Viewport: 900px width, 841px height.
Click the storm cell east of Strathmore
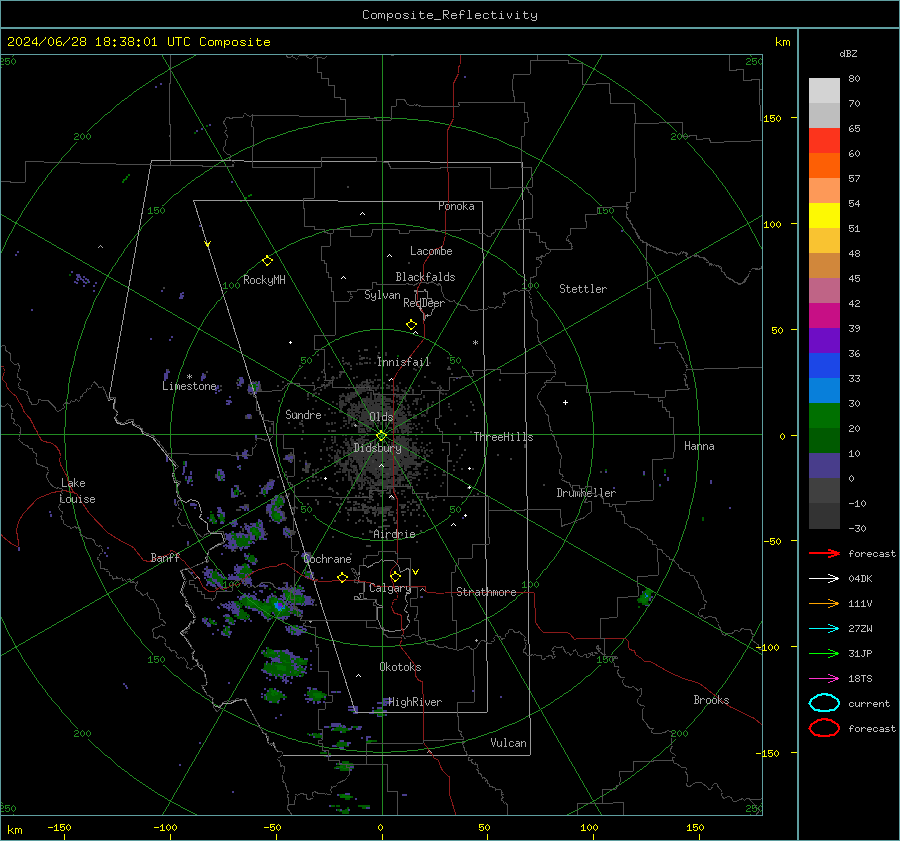pyautogui.click(x=646, y=598)
